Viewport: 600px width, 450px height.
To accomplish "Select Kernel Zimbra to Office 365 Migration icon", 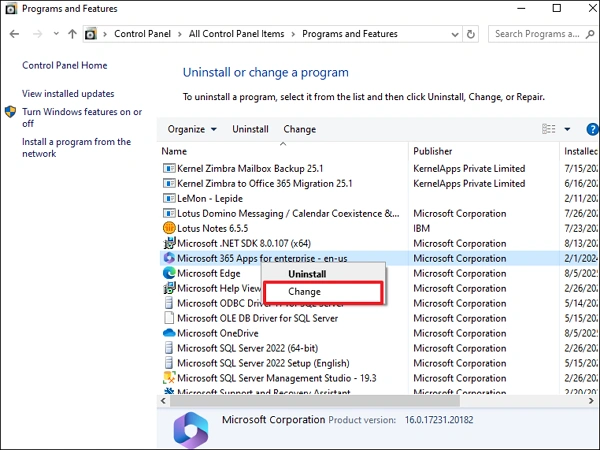I will coord(169,183).
